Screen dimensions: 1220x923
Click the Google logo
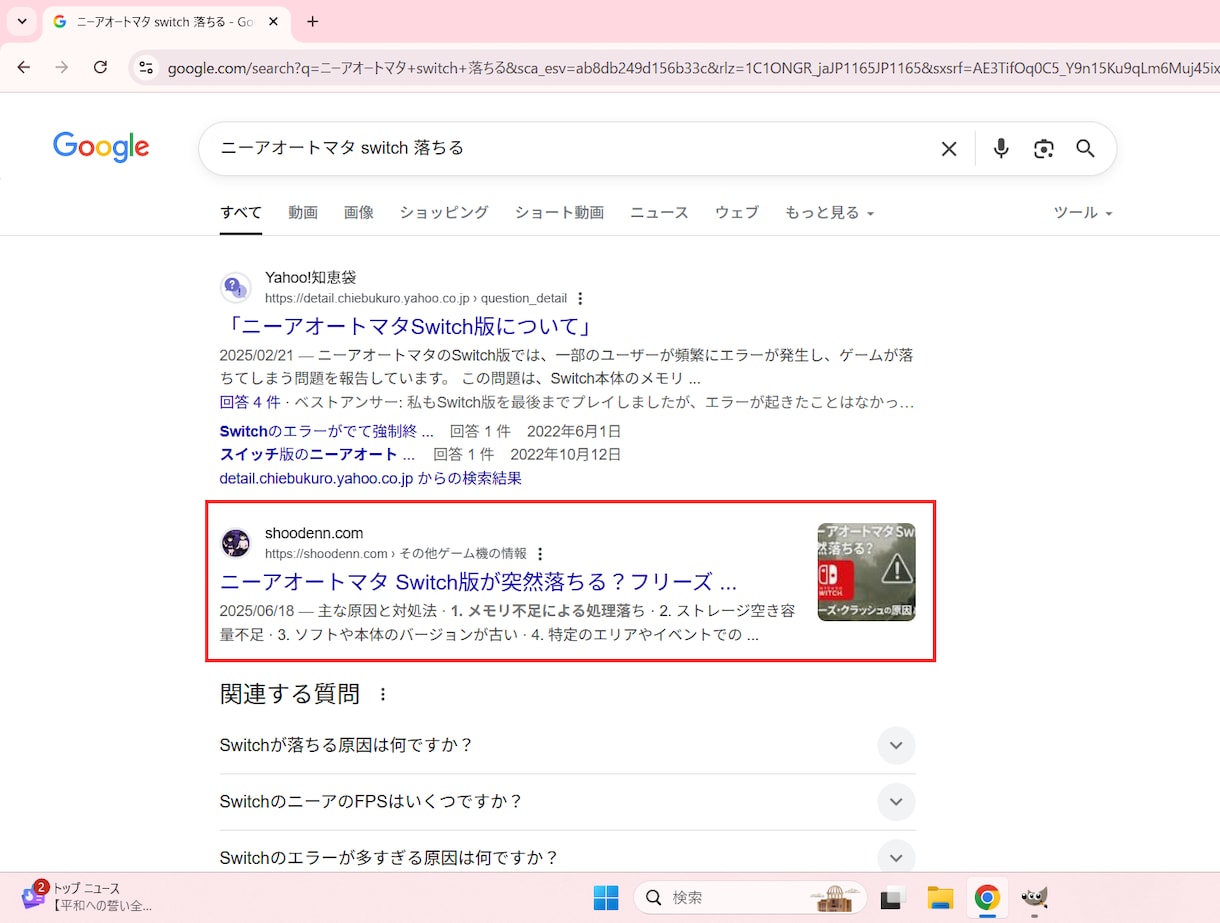pos(101,147)
